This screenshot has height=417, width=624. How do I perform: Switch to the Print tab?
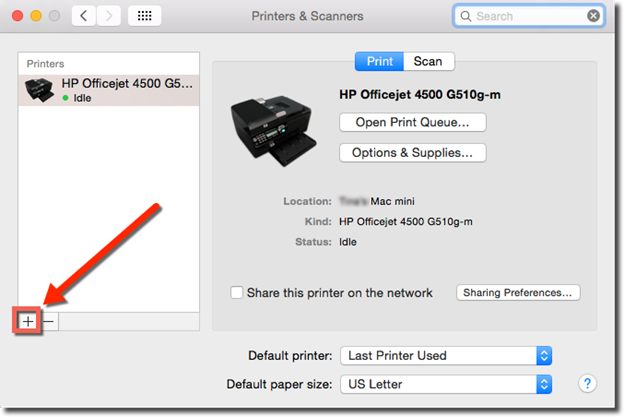[379, 61]
